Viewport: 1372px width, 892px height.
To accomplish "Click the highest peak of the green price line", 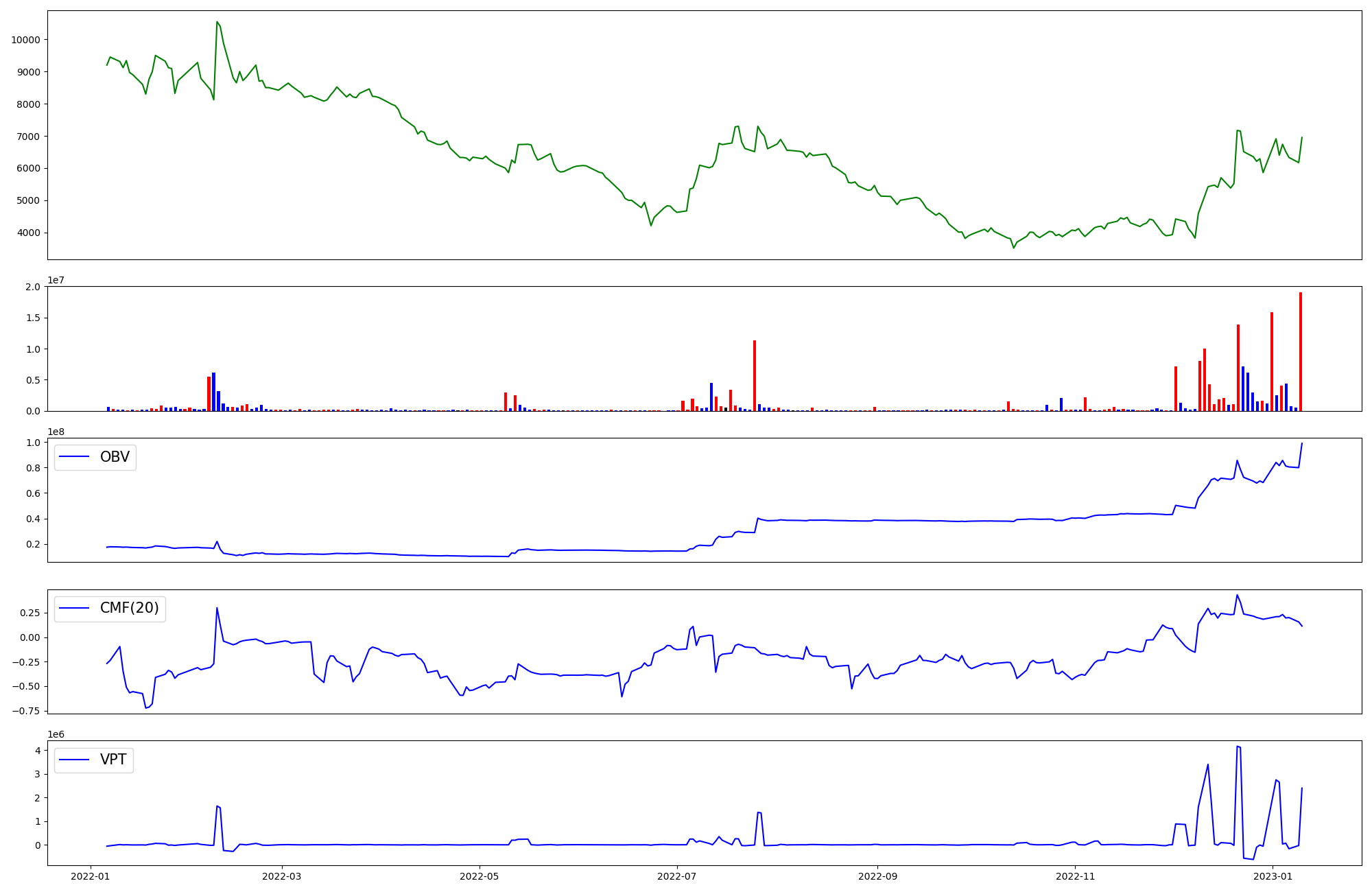I will coord(217,22).
